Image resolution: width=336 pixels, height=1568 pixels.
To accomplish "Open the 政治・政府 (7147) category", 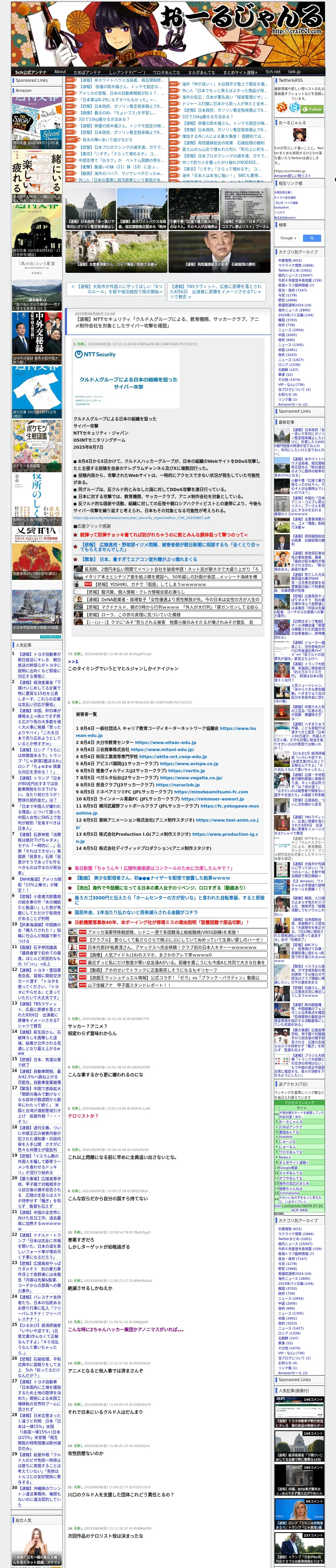I will [293, 290].
